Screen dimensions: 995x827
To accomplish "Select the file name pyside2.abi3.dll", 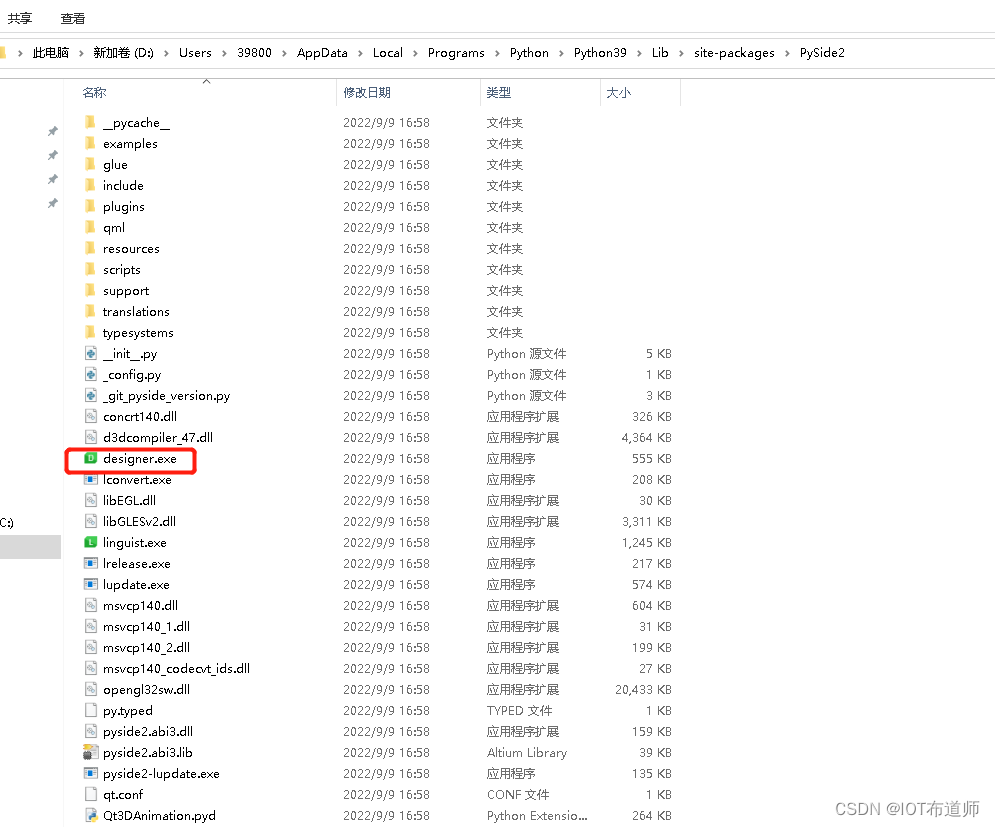I will (148, 731).
